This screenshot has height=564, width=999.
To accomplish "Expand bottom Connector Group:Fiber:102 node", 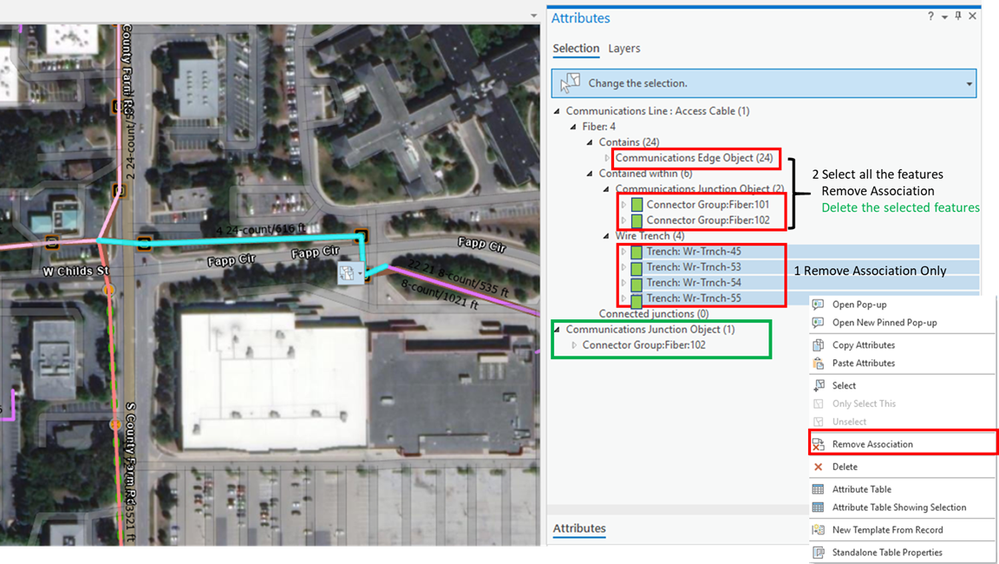I will click(x=573, y=345).
